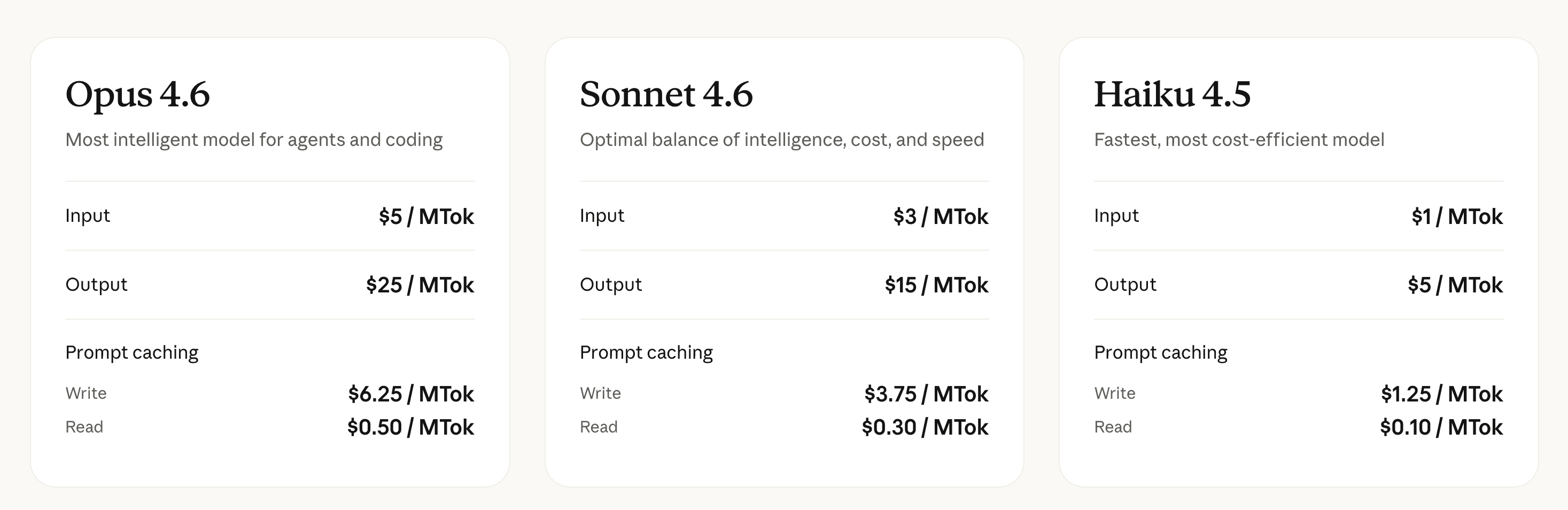The image size is (1568, 510).
Task: Click the Sonnet output price $15 / MTok
Action: coord(936,285)
